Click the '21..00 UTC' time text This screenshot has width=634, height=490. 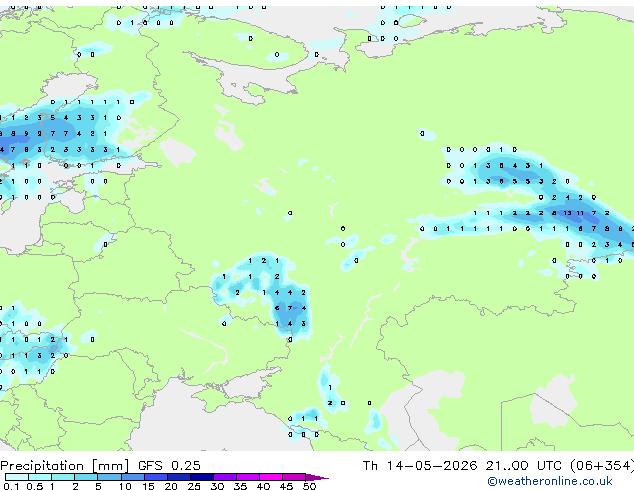tap(524, 466)
